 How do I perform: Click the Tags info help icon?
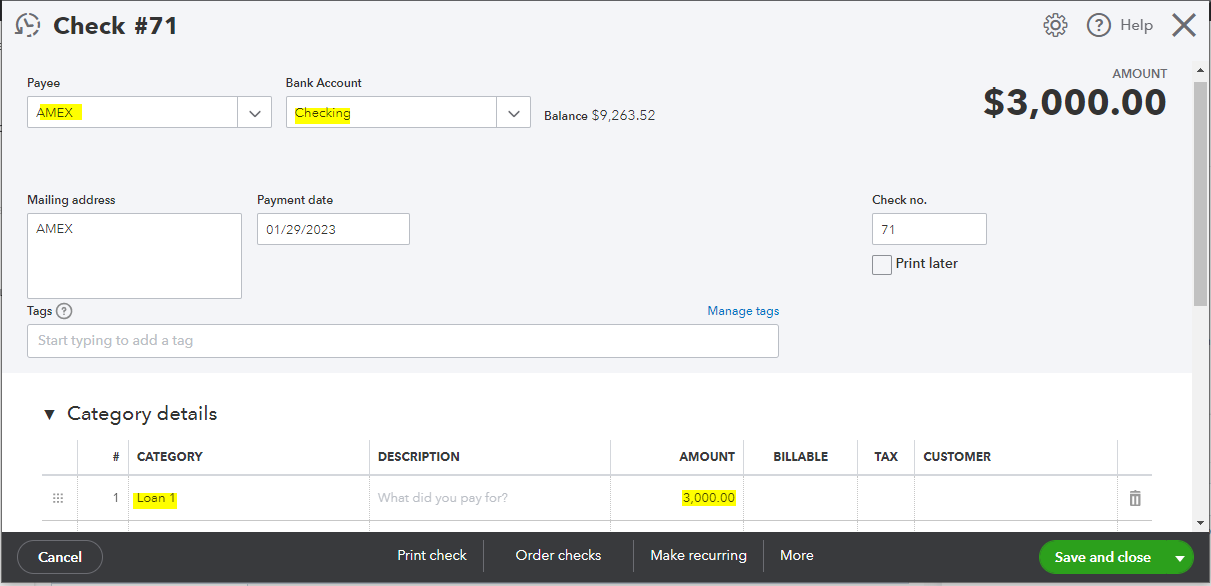tap(65, 311)
